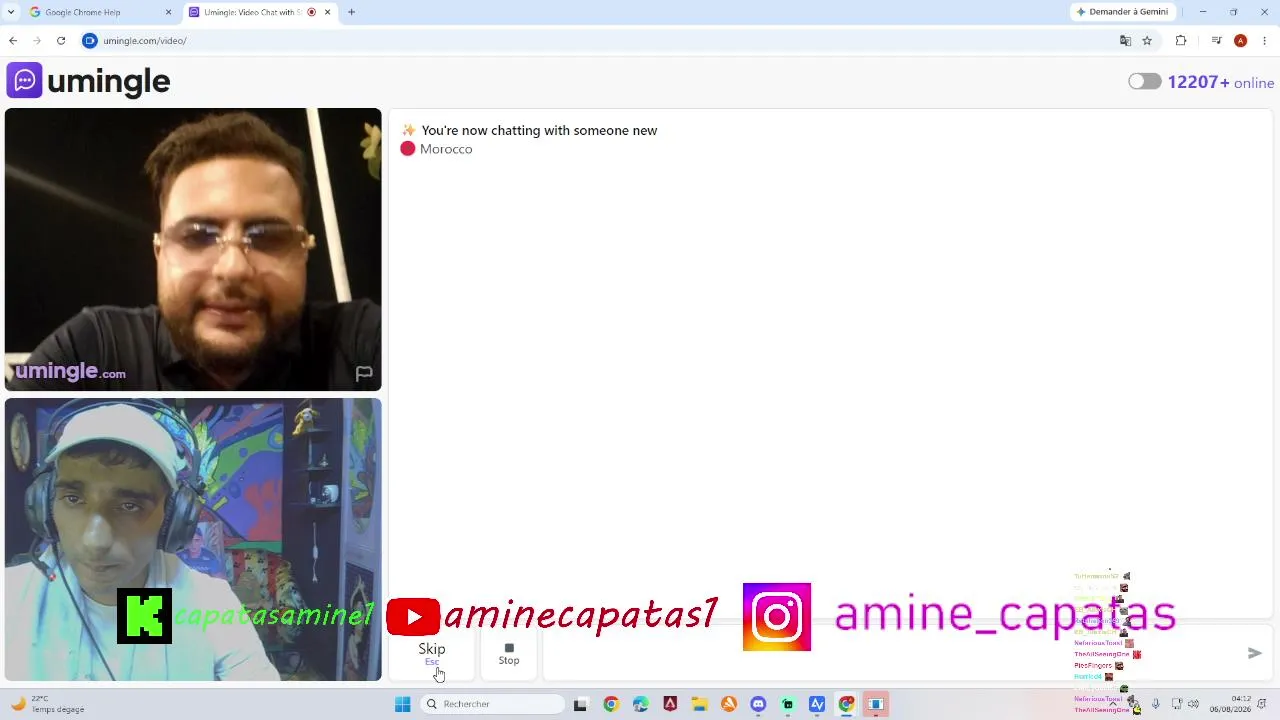Viewport: 1280px width, 720px height.
Task: Launch Microsoft Edge from the taskbar
Action: click(x=640, y=704)
